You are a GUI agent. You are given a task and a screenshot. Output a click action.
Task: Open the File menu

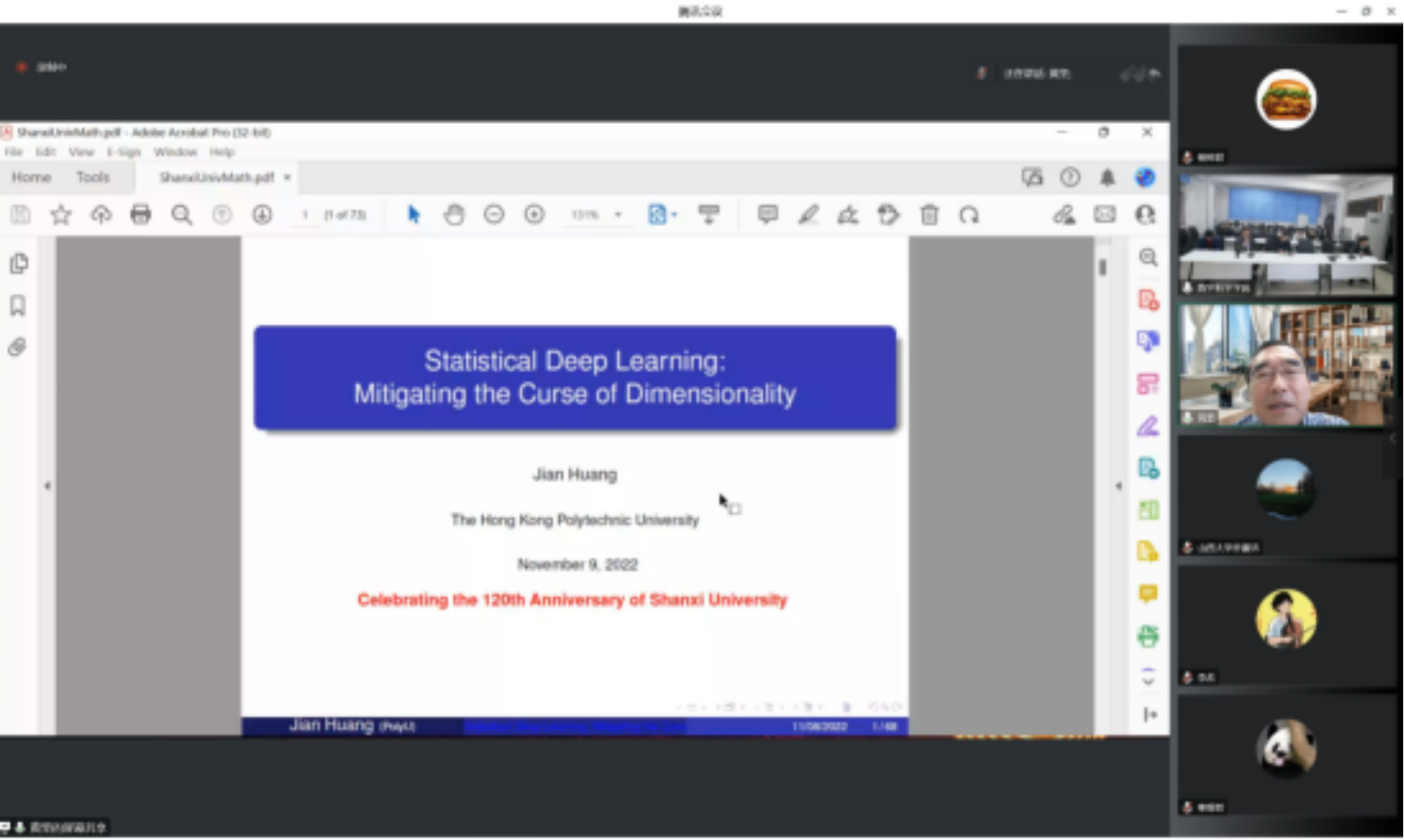14,152
